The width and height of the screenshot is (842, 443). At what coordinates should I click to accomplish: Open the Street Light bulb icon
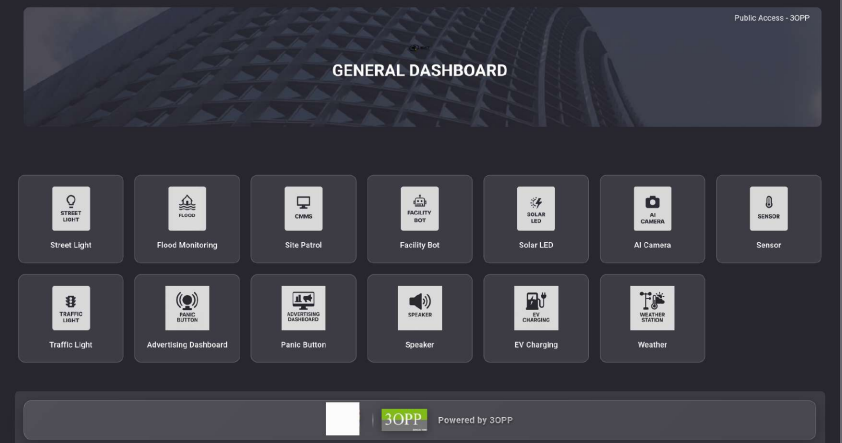[x=71, y=208]
